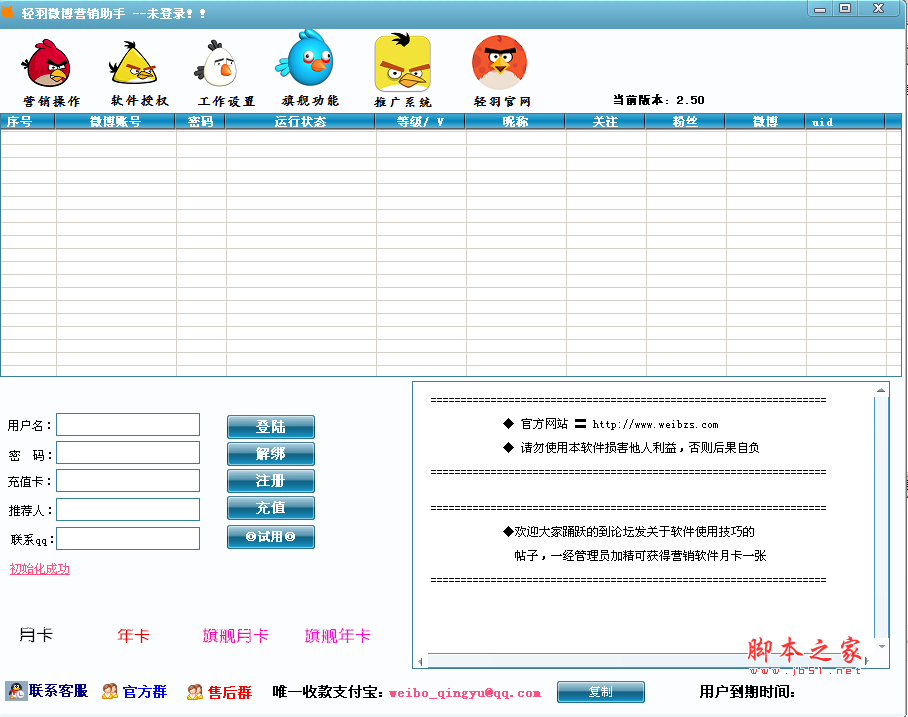Open the 售后群 link
908x717 pixels.
click(230, 692)
